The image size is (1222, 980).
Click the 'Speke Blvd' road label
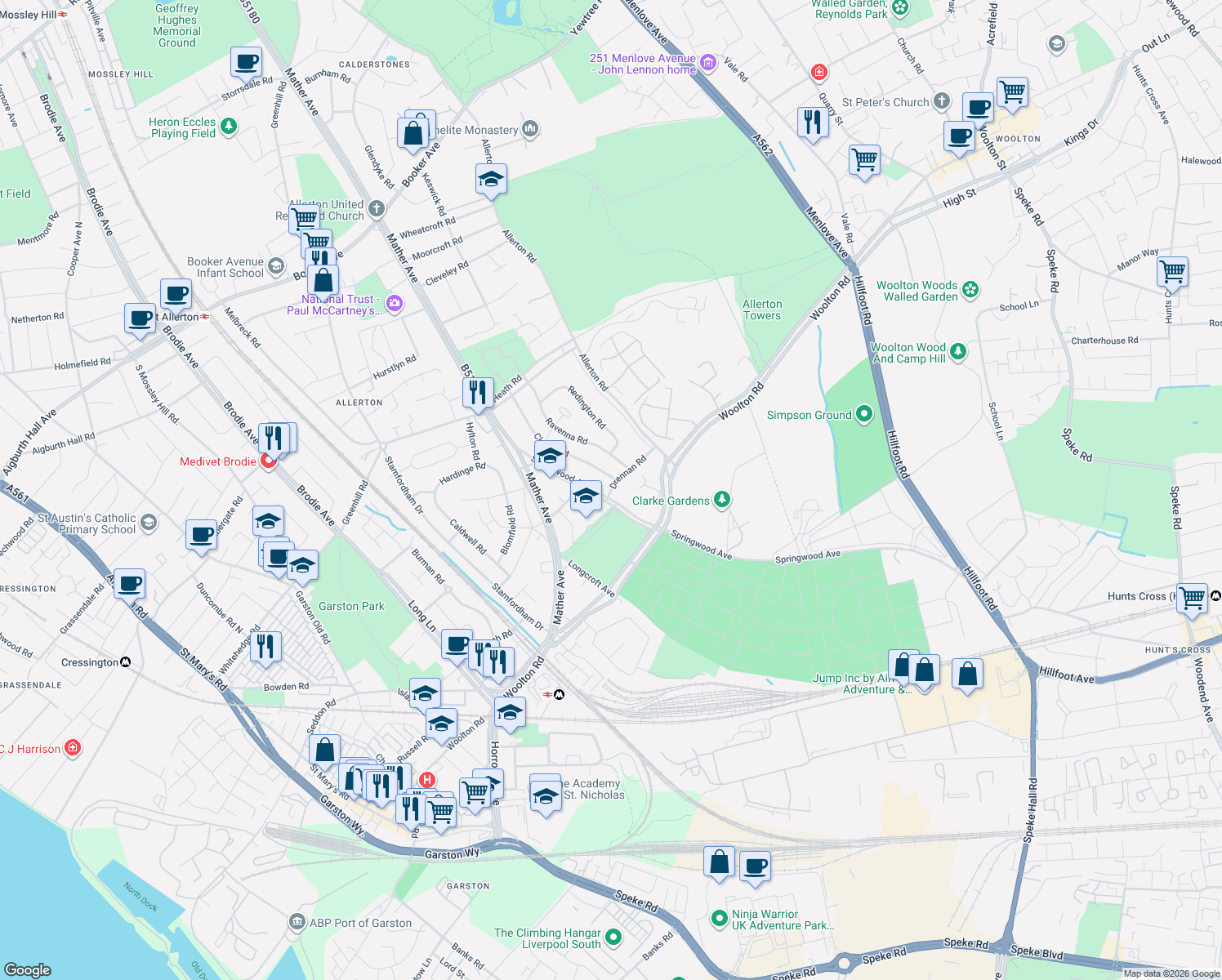[1037, 951]
